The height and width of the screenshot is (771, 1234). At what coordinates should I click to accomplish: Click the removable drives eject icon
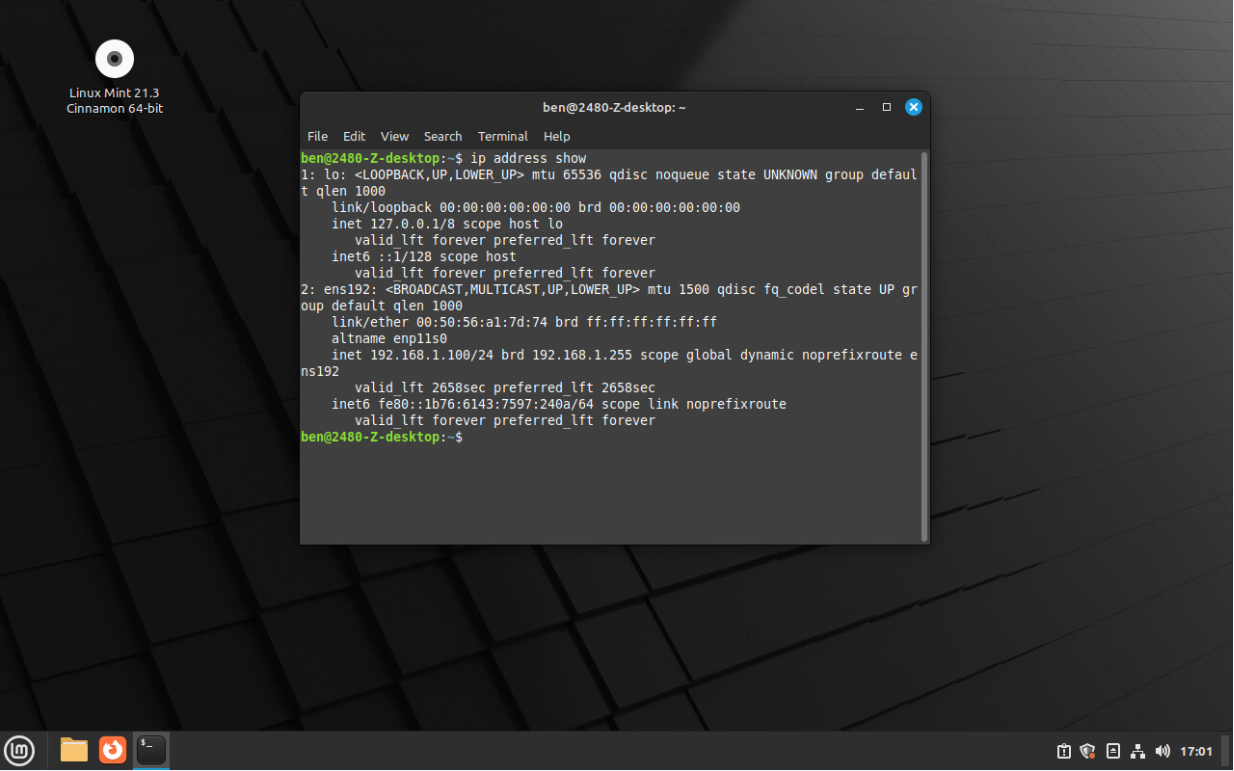1113,751
